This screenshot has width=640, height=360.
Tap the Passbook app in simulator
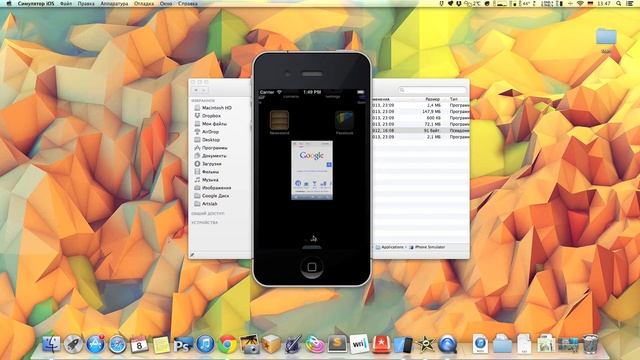[x=344, y=122]
